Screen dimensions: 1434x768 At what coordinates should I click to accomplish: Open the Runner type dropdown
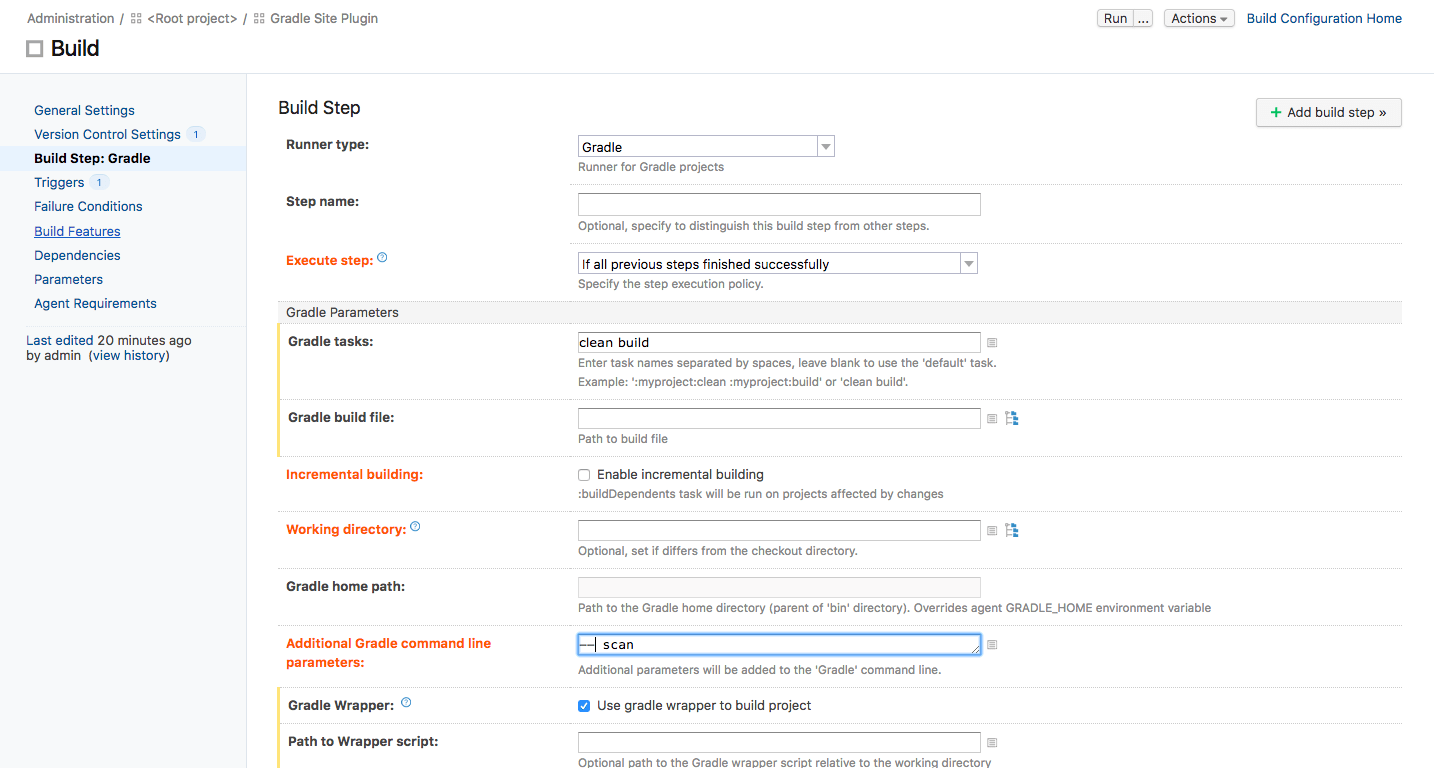coord(706,147)
